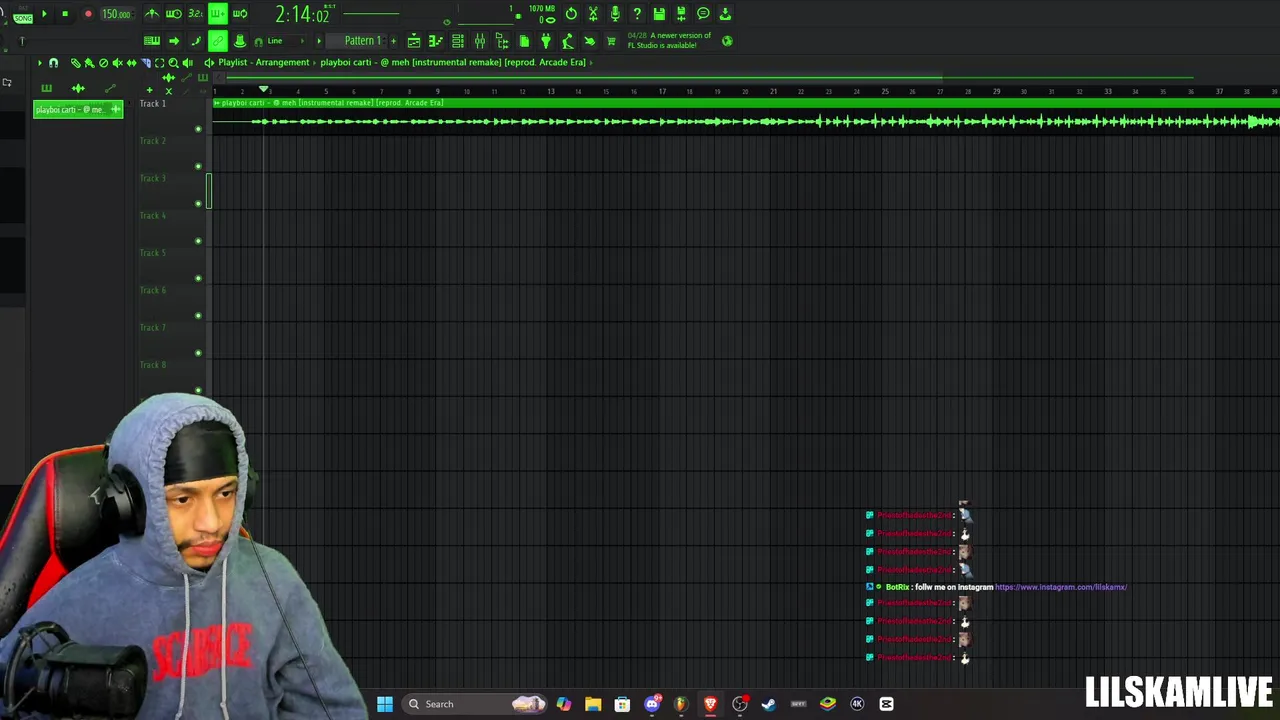Open Windows Start menu on taskbar
This screenshot has height=720, width=1280.
click(x=385, y=704)
